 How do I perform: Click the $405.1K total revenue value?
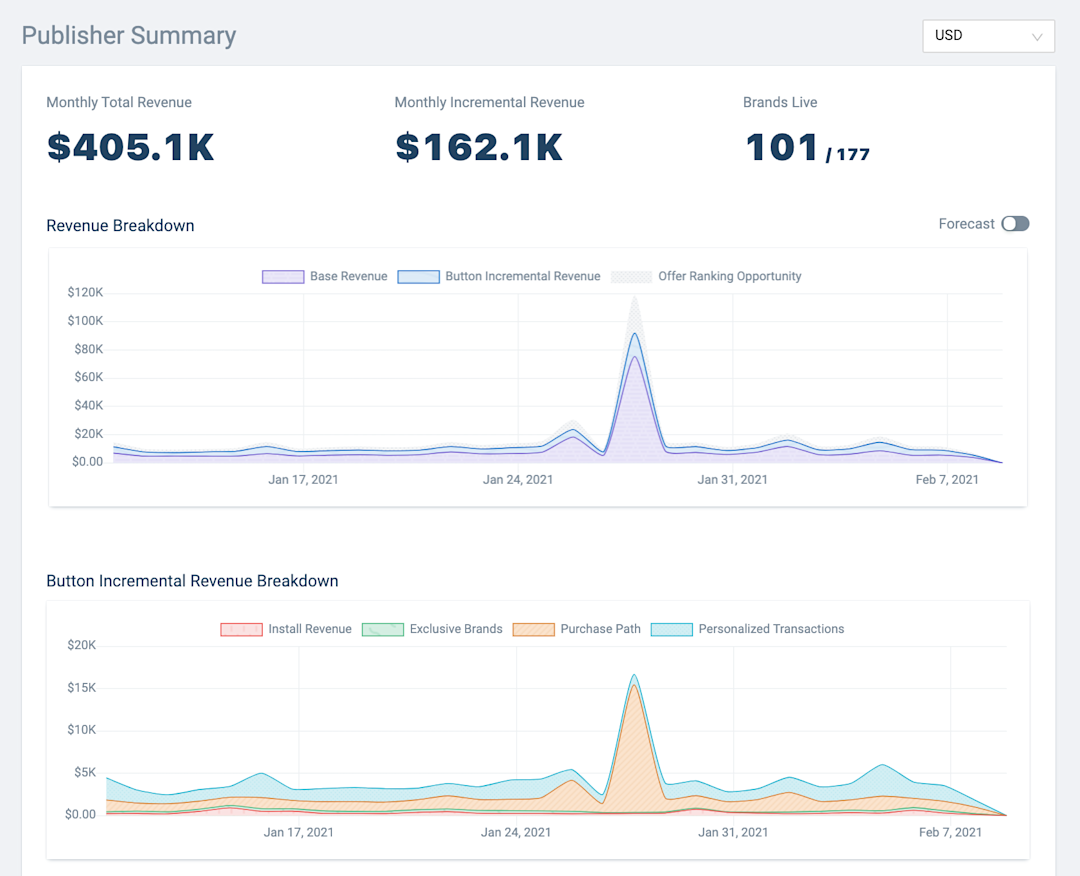click(x=131, y=147)
